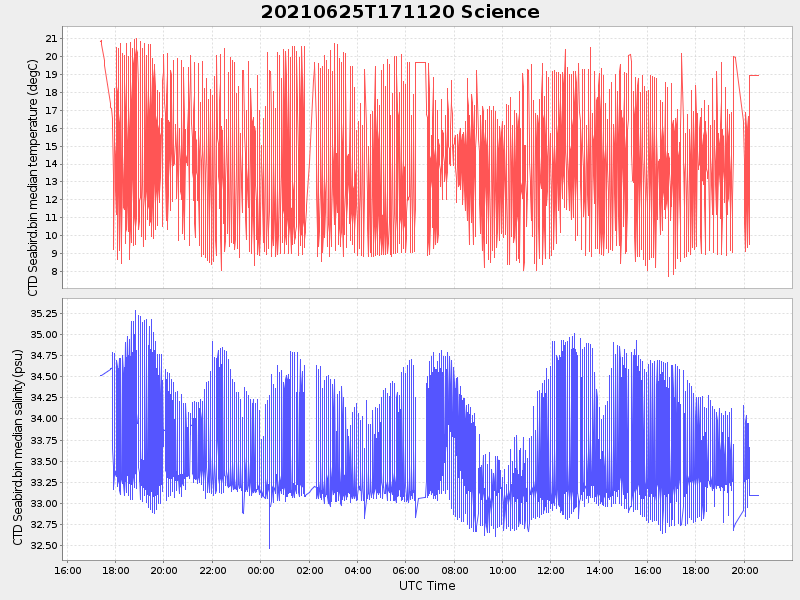
Task: Click the 21 temperature tick label
Action: [x=51, y=39]
